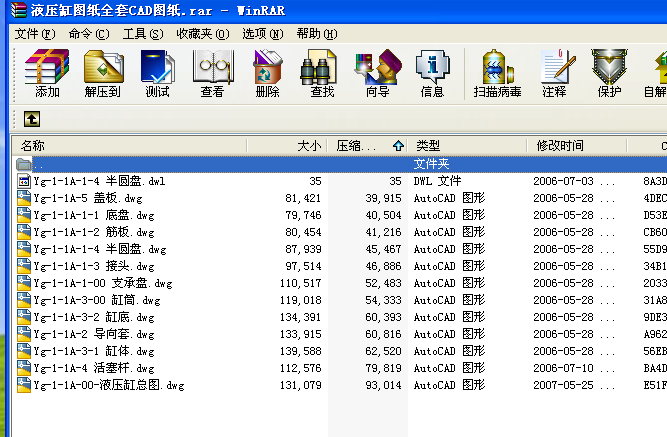Viewport: 667px width, 437px height.
Task: Open the 选项(N) menu
Action: [263, 34]
